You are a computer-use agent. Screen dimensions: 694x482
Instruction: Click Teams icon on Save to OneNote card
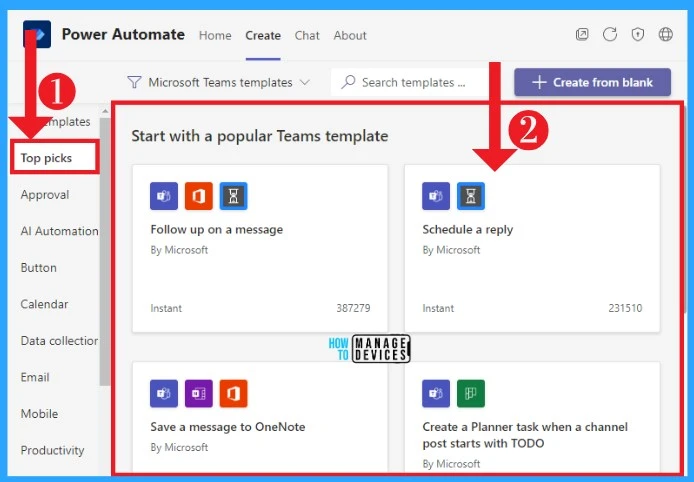pos(164,393)
